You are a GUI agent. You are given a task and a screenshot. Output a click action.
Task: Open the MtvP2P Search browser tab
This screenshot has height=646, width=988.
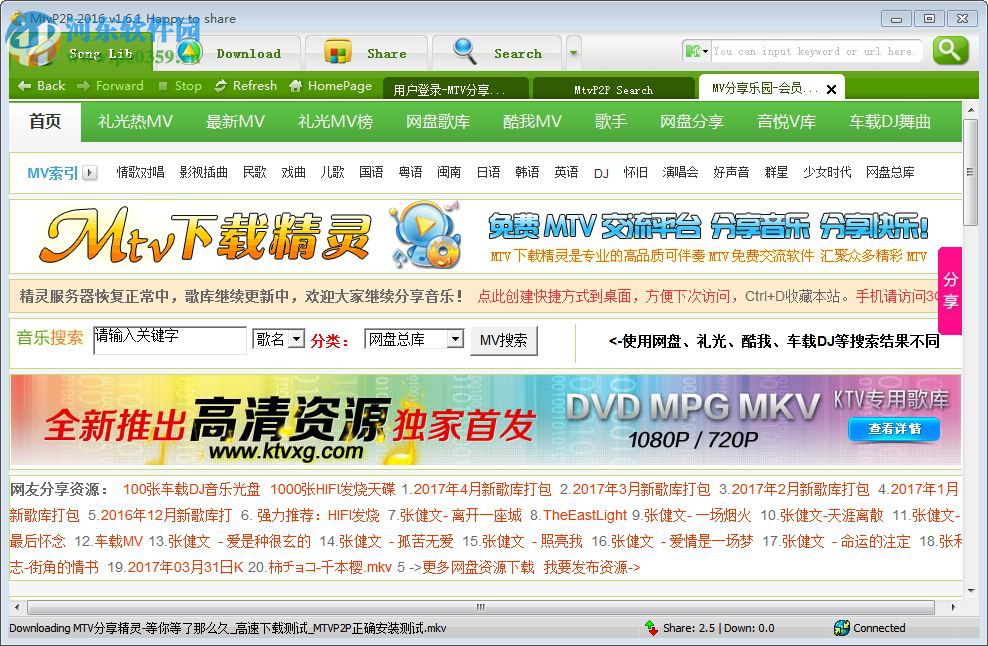click(613, 88)
